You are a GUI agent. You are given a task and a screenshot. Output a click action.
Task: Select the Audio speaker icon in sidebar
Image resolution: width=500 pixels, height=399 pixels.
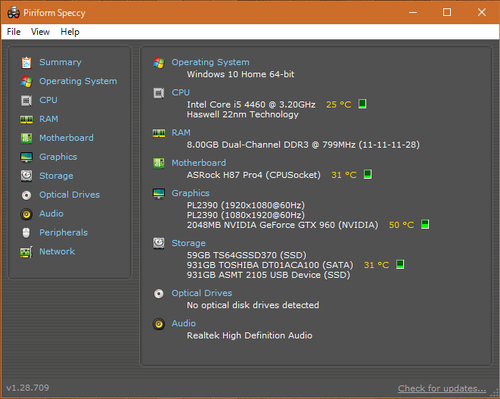tap(26, 214)
